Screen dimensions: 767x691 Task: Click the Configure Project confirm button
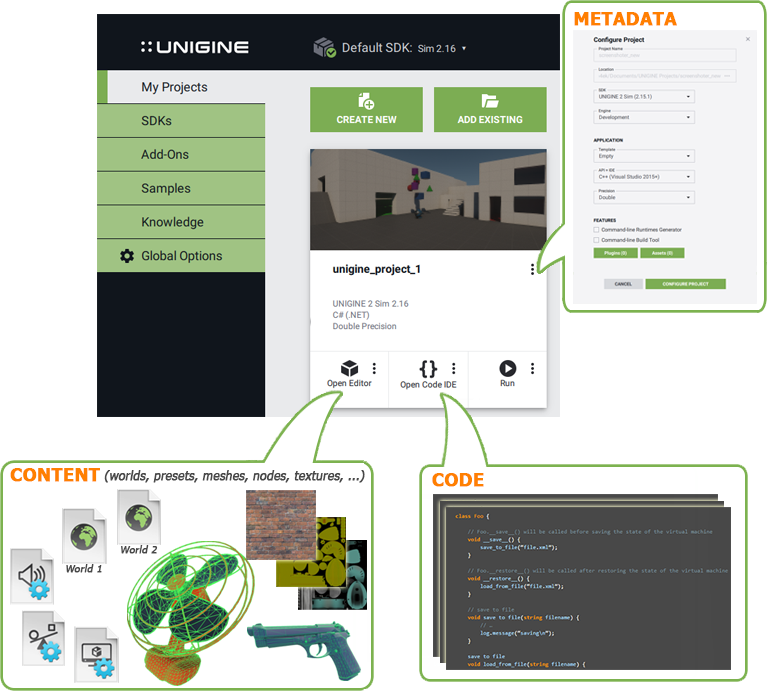[x=685, y=284]
